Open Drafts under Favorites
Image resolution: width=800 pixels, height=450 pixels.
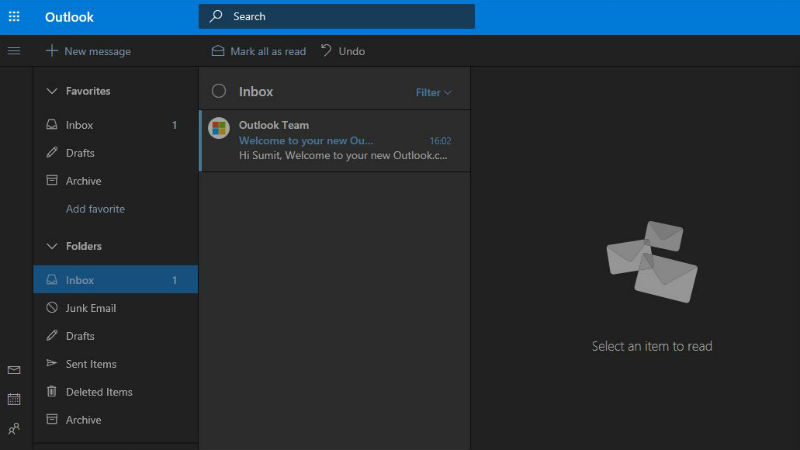[115, 153]
